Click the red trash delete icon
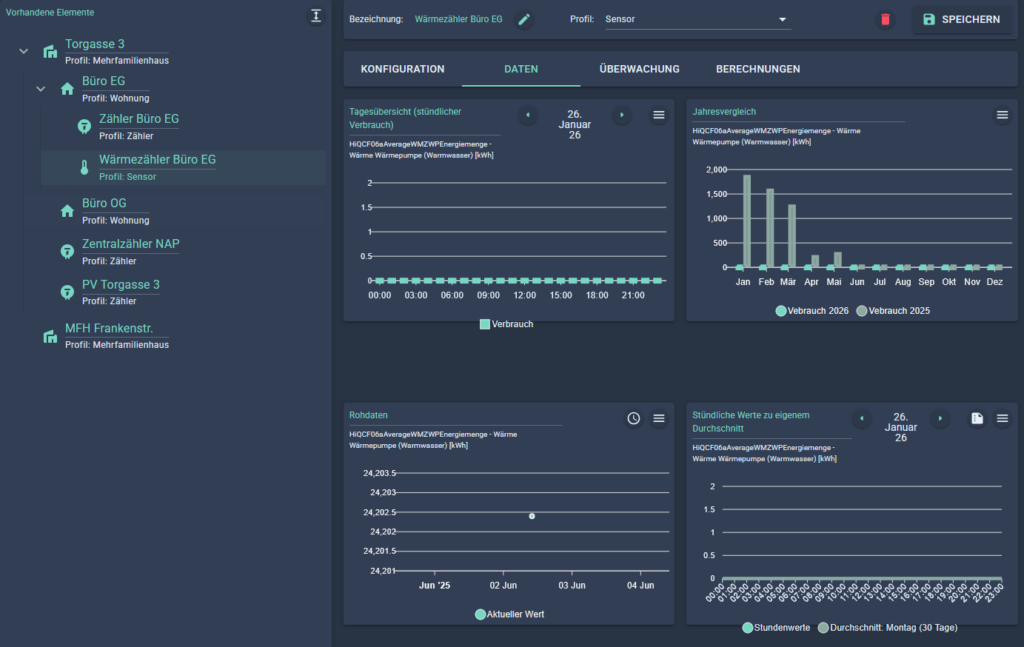The image size is (1024, 647). point(884,19)
